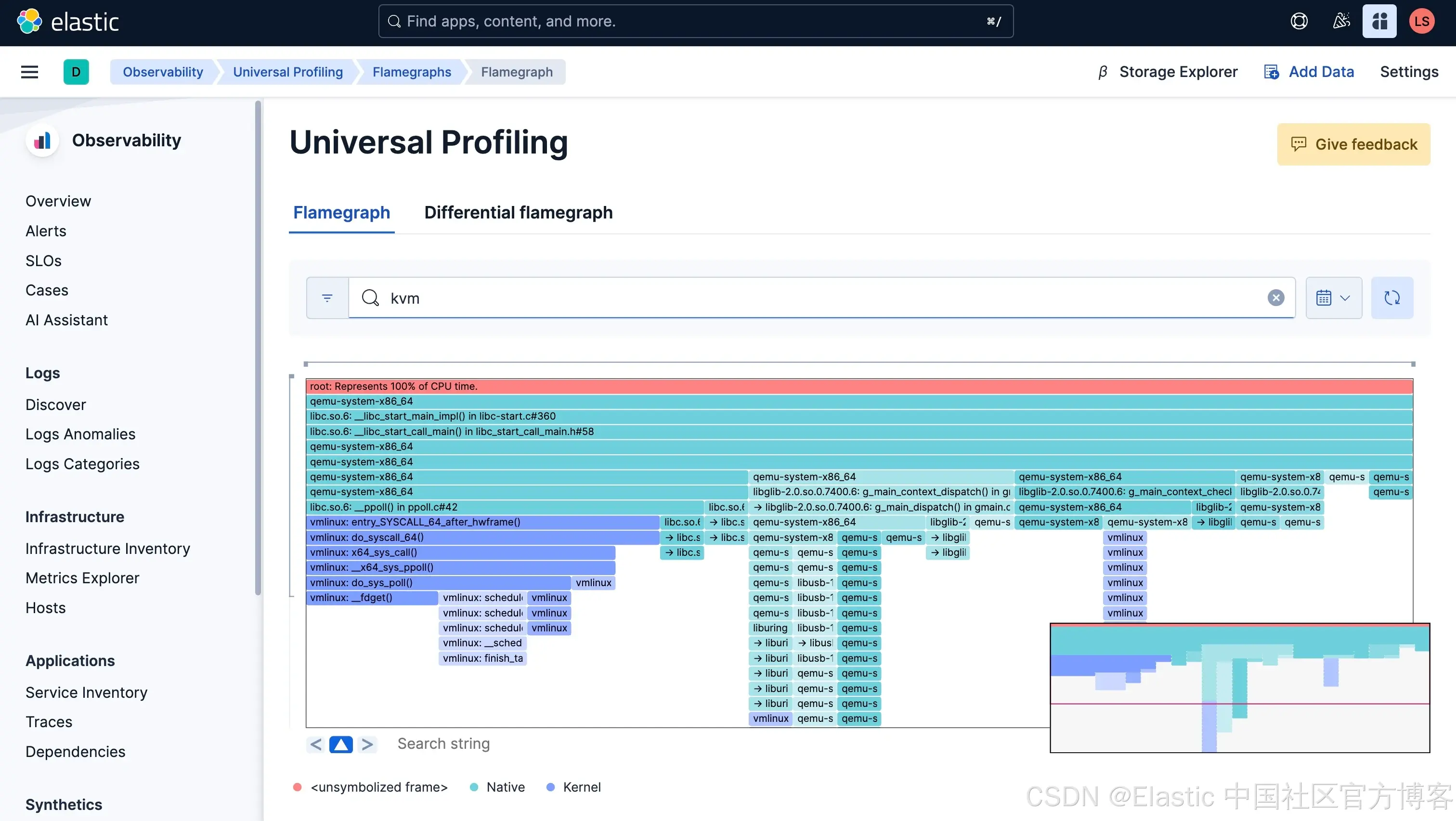Open Traces in sidebar
Image resolution: width=1456 pixels, height=821 pixels.
pos(49,722)
